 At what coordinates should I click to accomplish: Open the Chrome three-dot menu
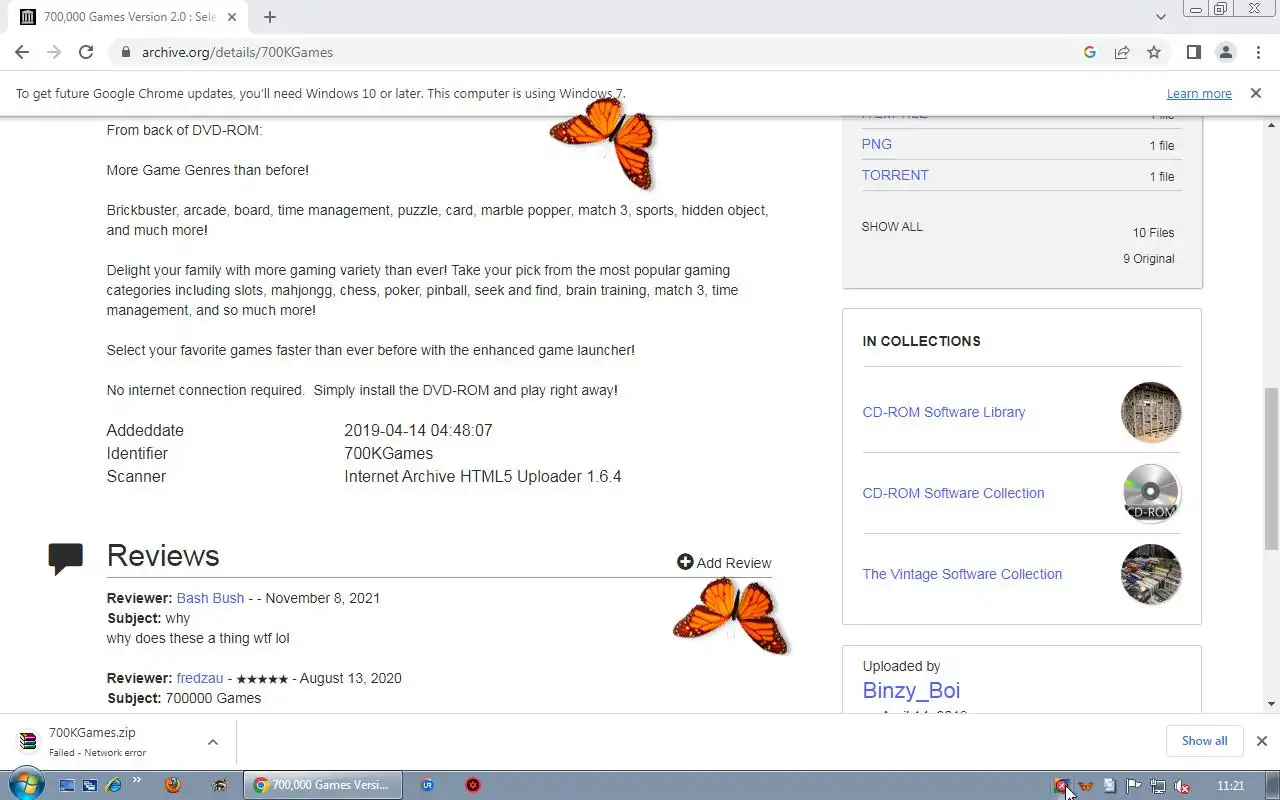pyautogui.click(x=1257, y=52)
